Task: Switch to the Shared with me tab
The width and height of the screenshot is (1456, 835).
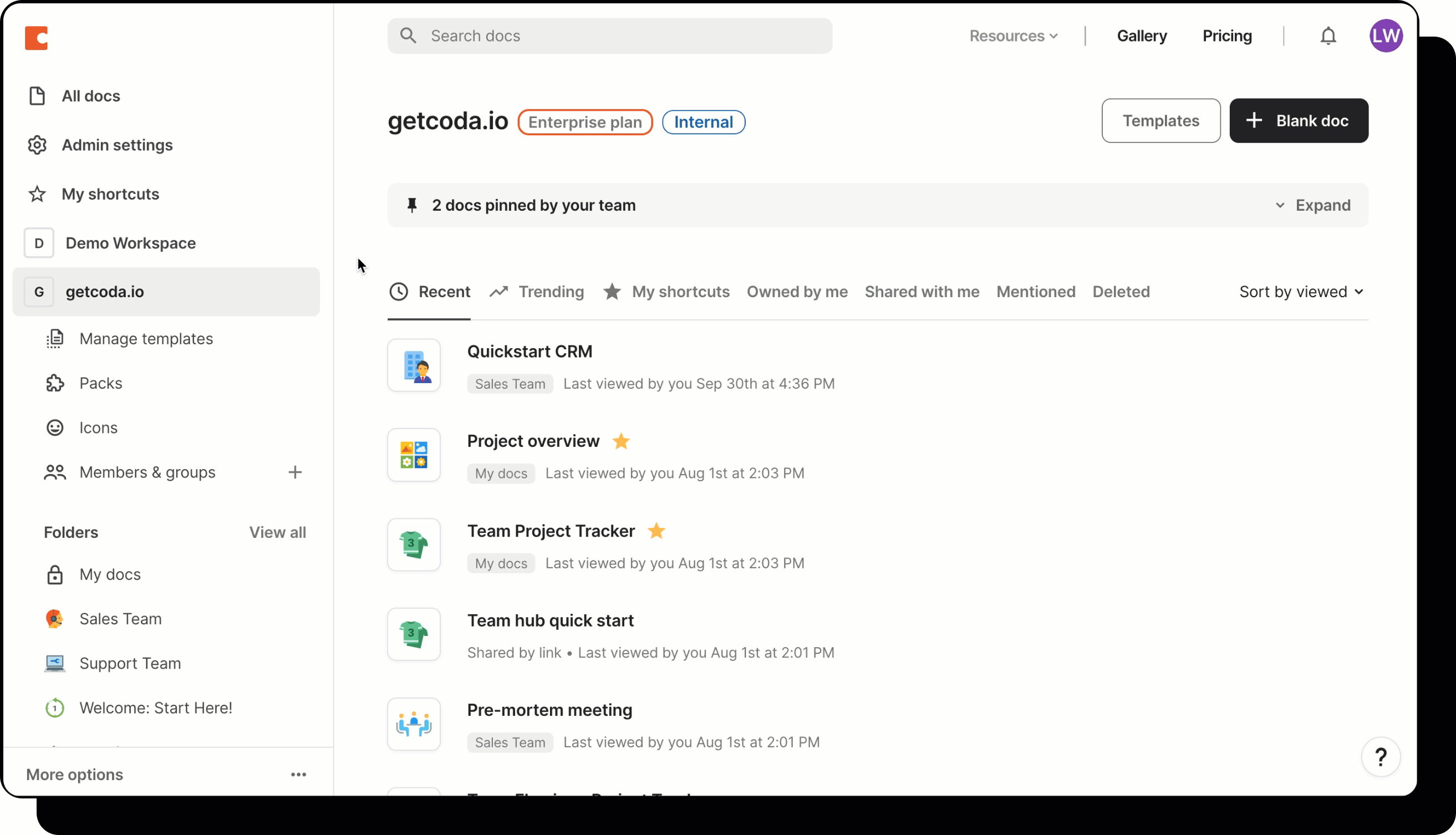Action: click(x=922, y=291)
